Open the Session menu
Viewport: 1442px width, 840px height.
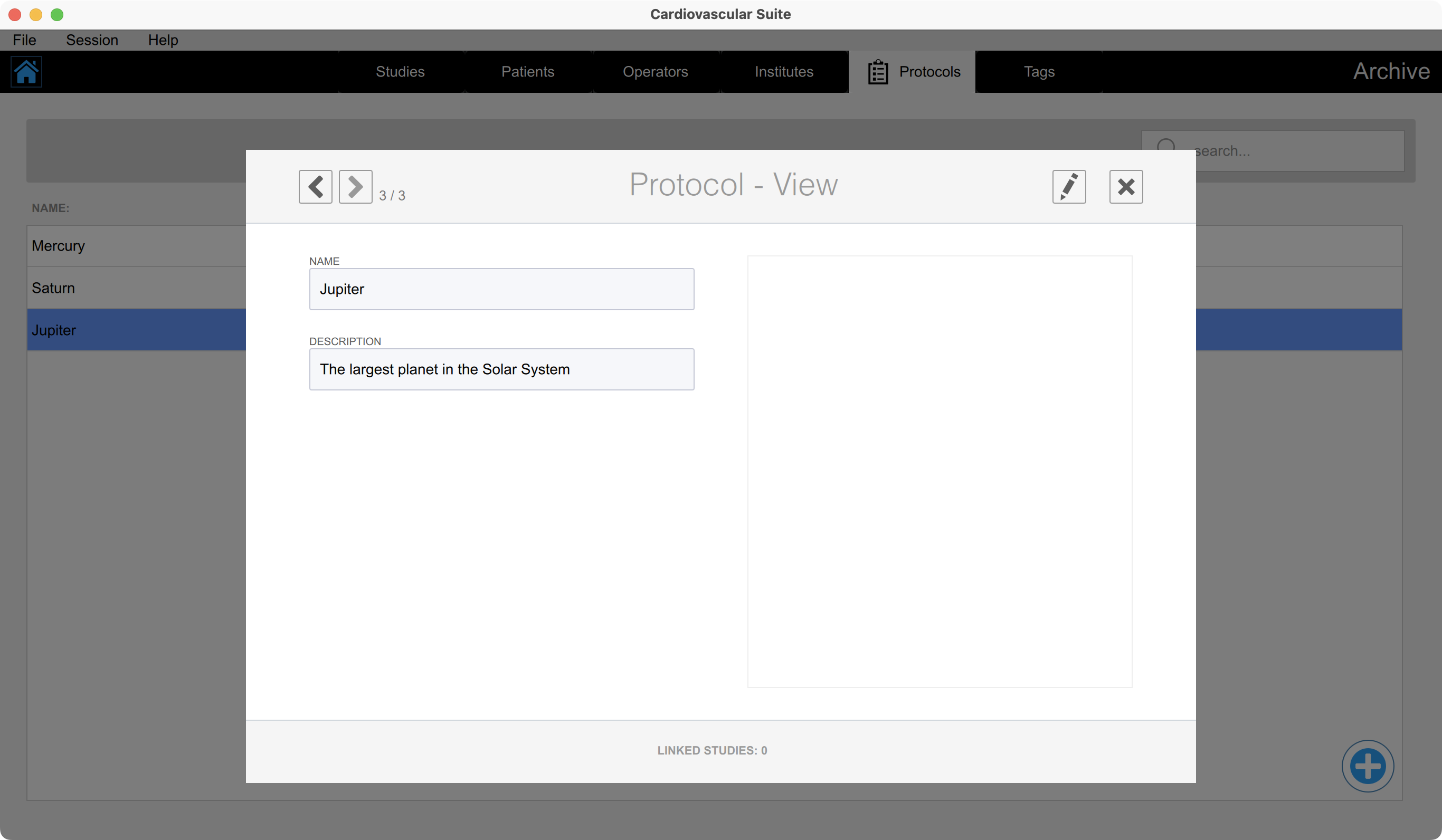click(x=92, y=40)
